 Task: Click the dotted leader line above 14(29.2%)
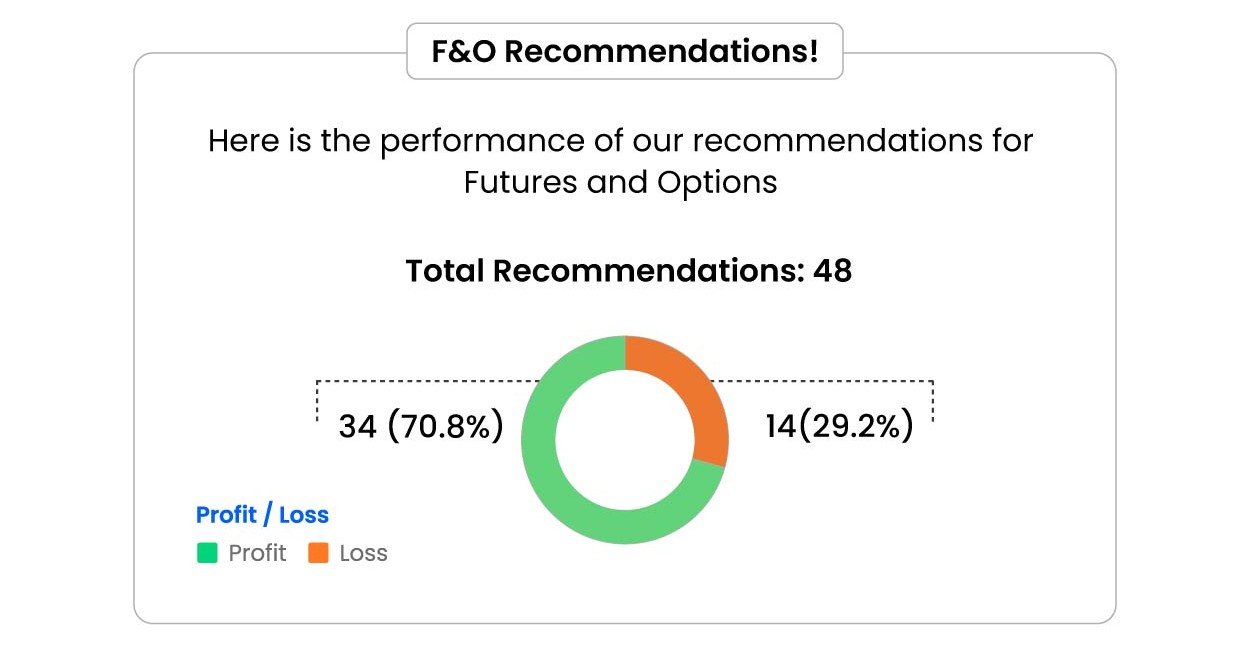click(x=820, y=381)
